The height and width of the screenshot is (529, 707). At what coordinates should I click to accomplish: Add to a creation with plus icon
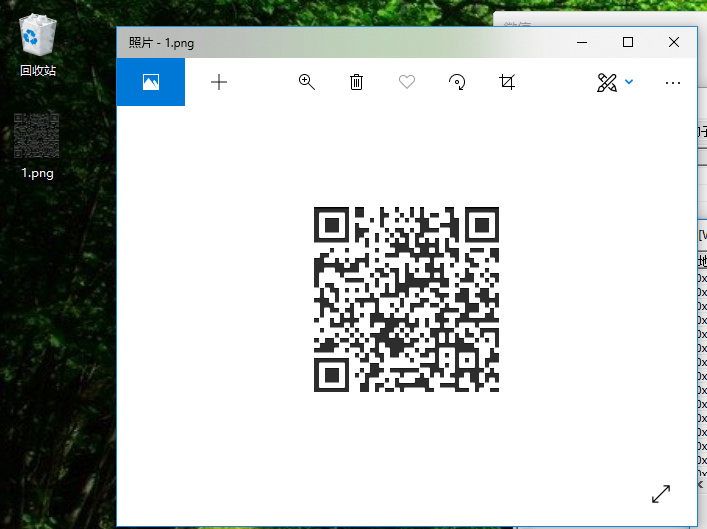(x=219, y=82)
